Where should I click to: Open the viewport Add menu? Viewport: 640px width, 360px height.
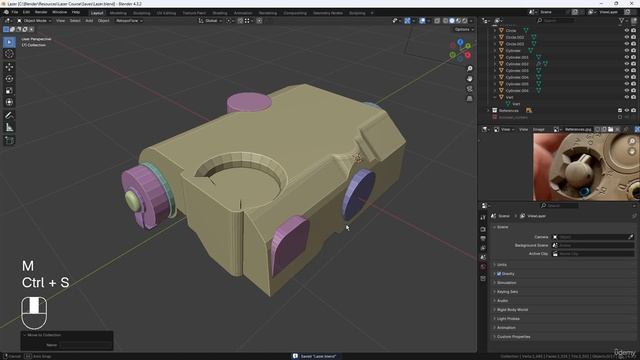pyautogui.click(x=89, y=20)
